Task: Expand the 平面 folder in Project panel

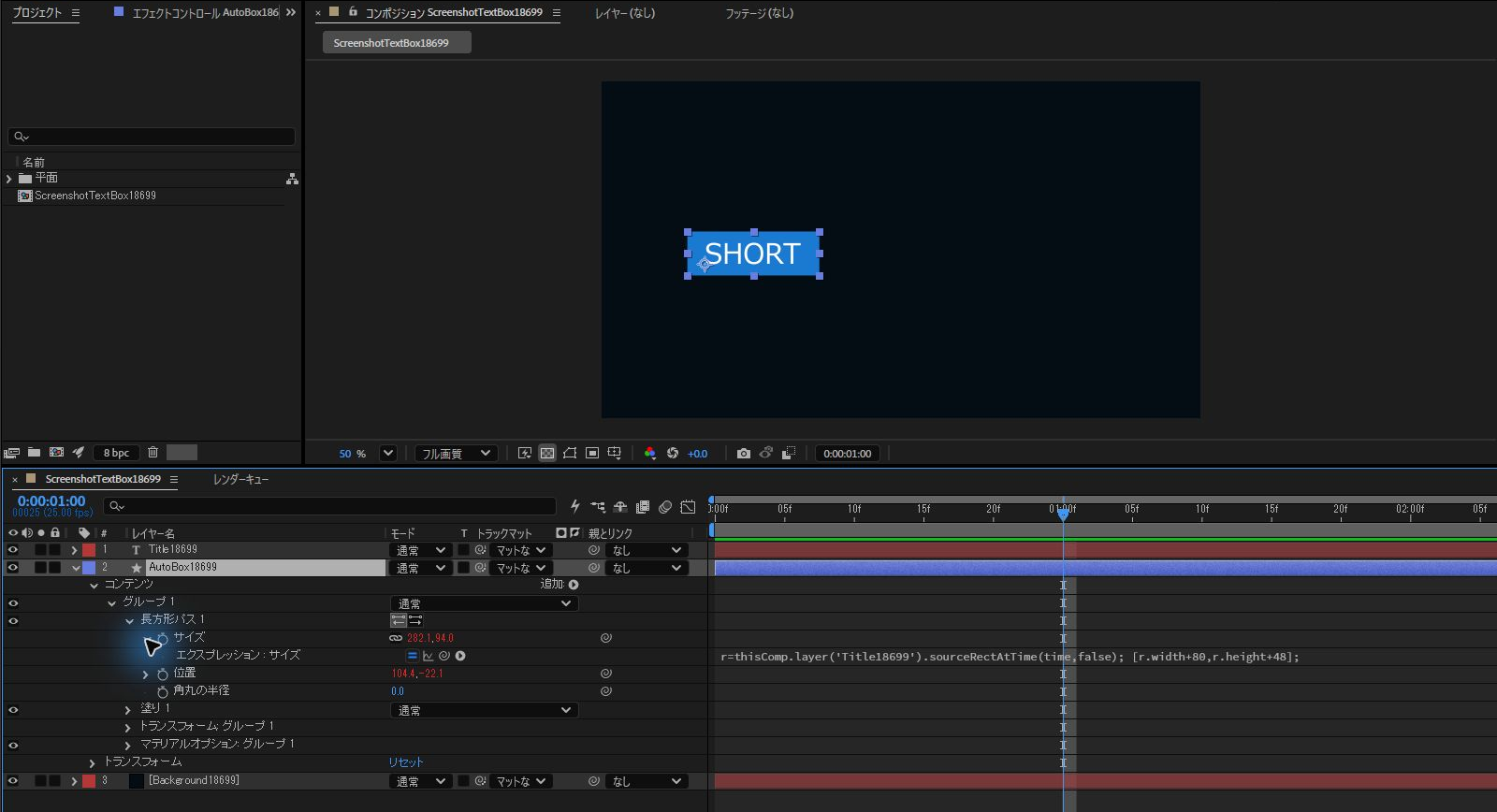Action: pyautogui.click(x=9, y=179)
